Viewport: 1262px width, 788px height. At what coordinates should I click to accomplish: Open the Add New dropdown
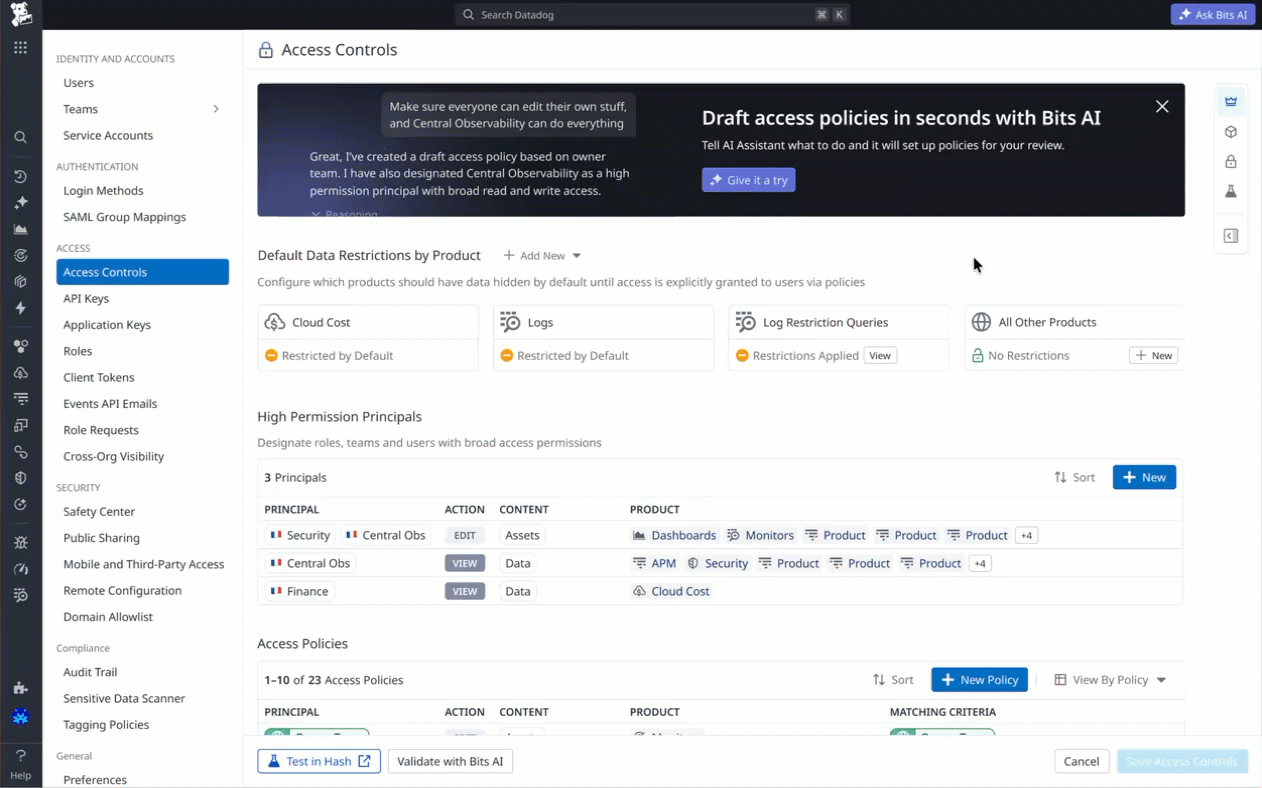click(x=542, y=256)
